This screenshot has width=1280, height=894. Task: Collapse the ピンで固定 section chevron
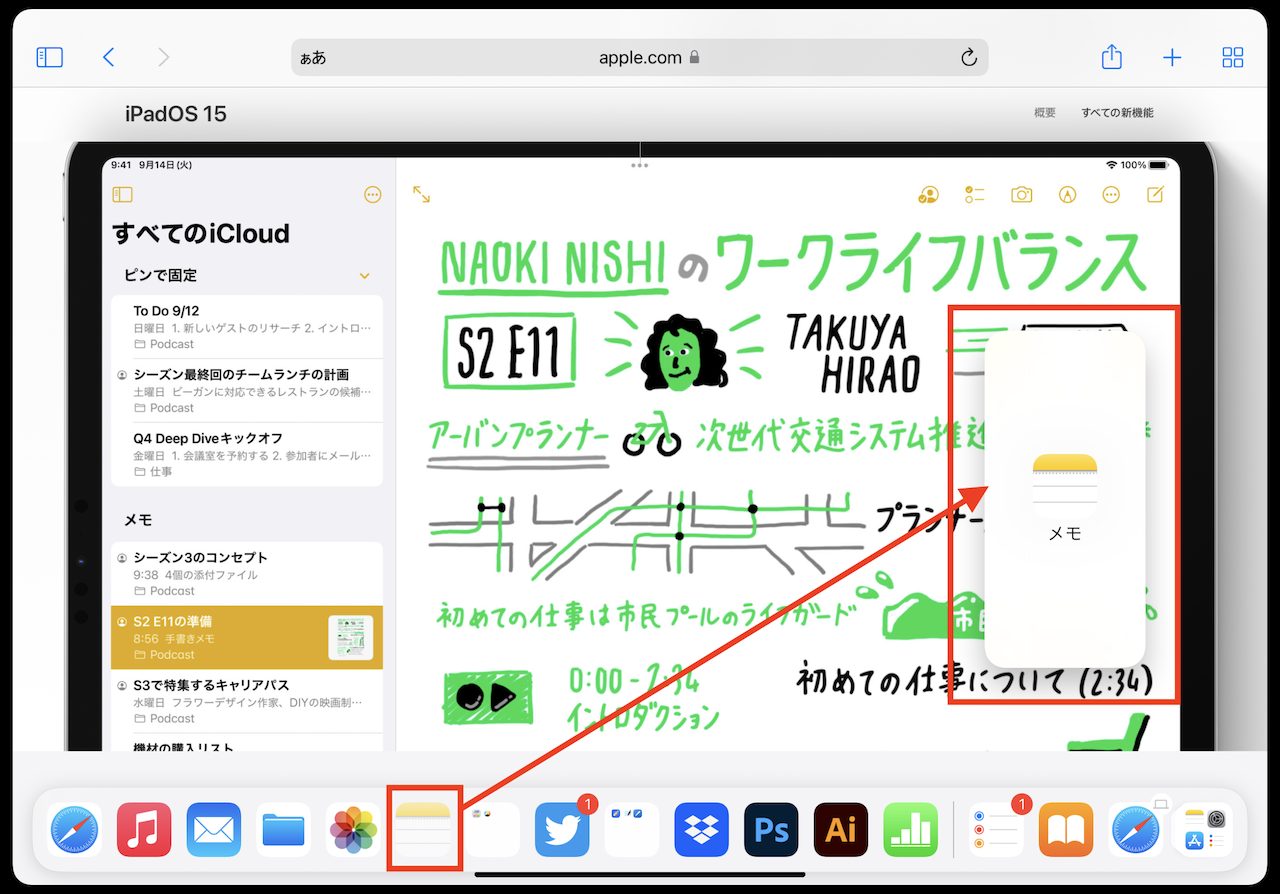click(x=365, y=276)
